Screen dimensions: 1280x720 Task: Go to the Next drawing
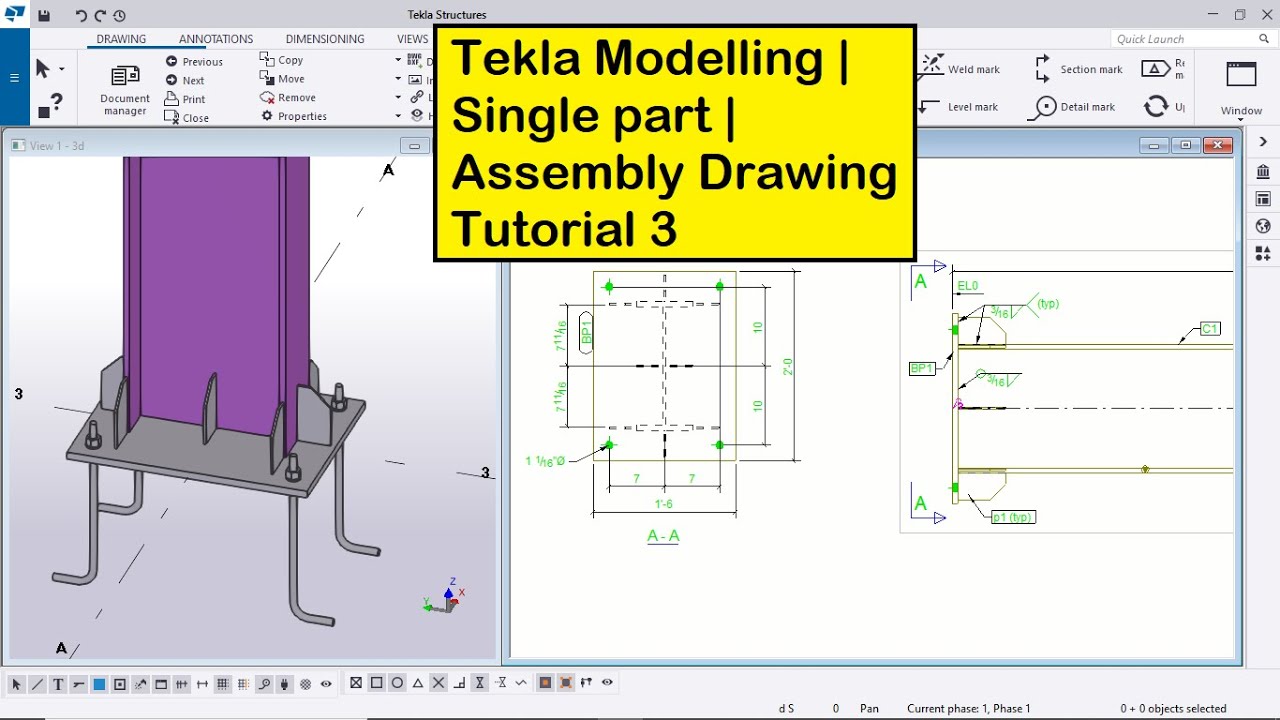[x=185, y=80]
